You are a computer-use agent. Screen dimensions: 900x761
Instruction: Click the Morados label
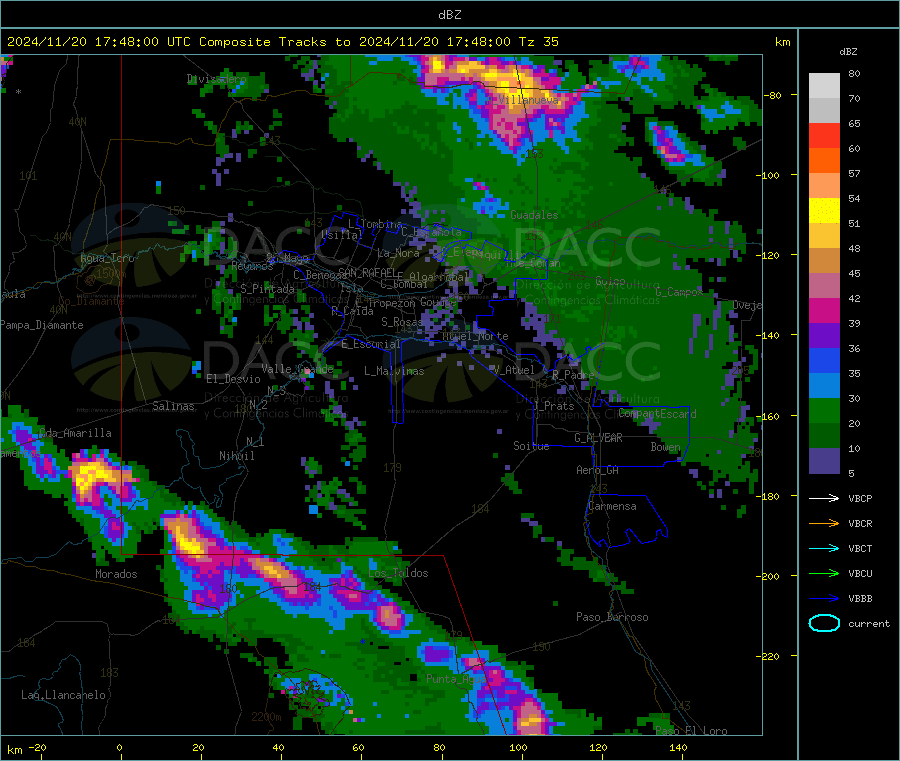pyautogui.click(x=116, y=574)
